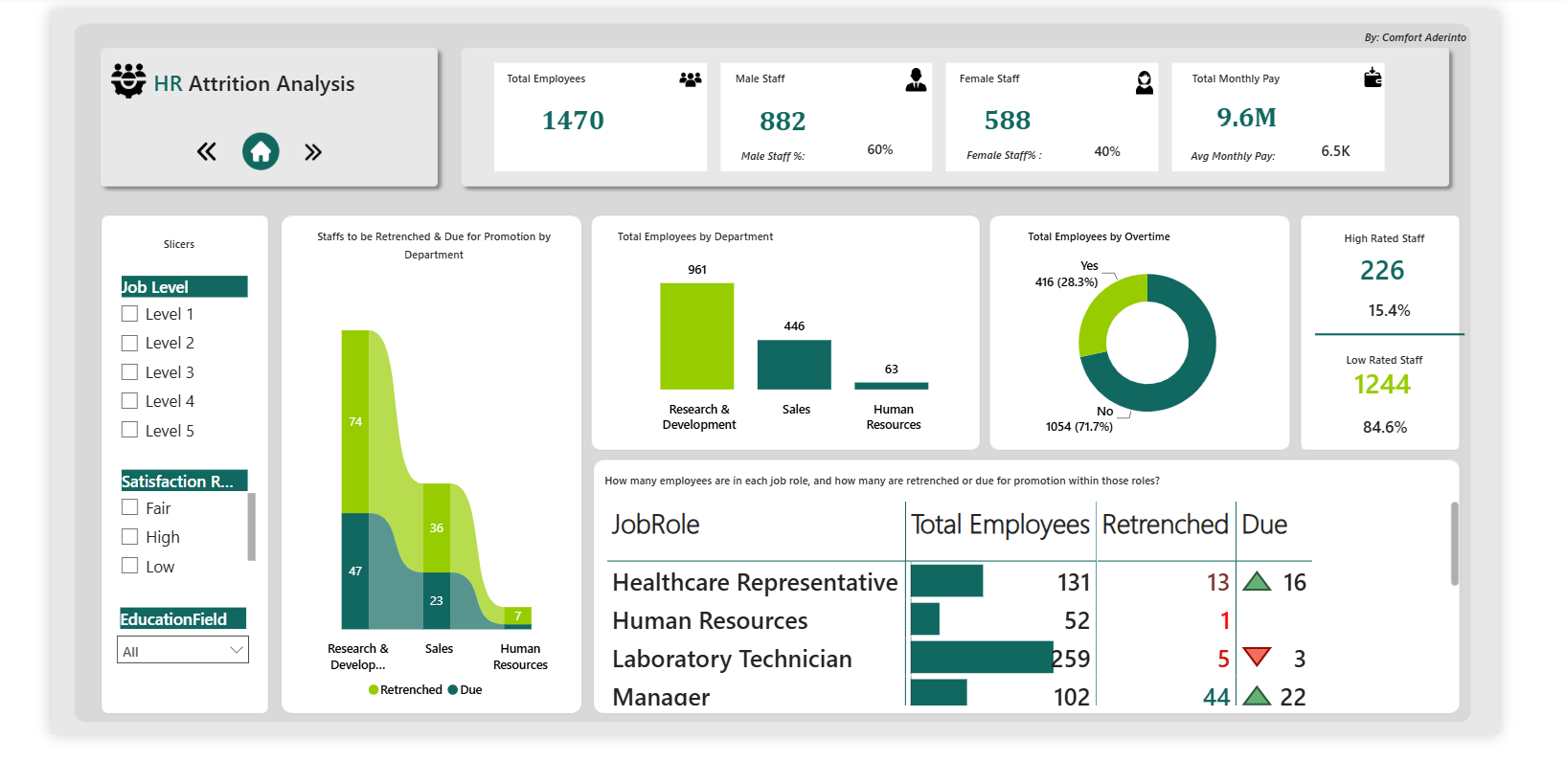
Task: Click the Low Rated percentage 84.6%
Action: click(1385, 427)
